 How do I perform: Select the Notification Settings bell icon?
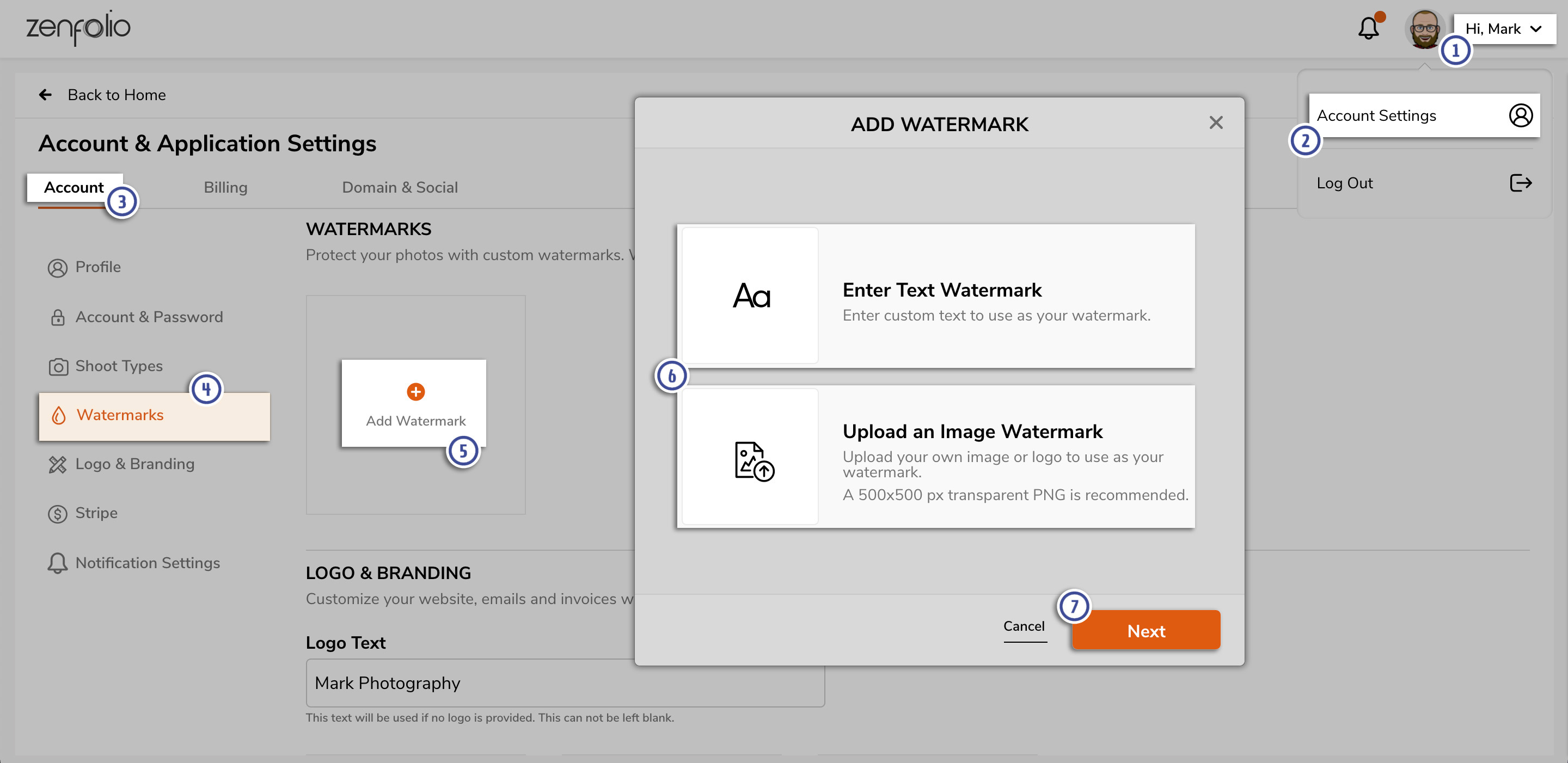pyautogui.click(x=58, y=563)
